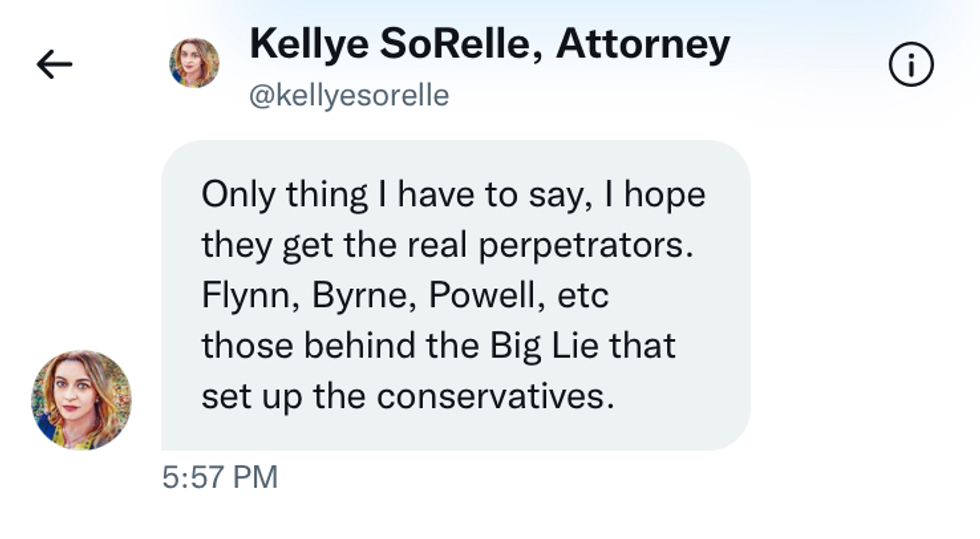Click the small profile avatar in the header
Image resolution: width=980 pixels, height=539 pixels.
pos(194,63)
